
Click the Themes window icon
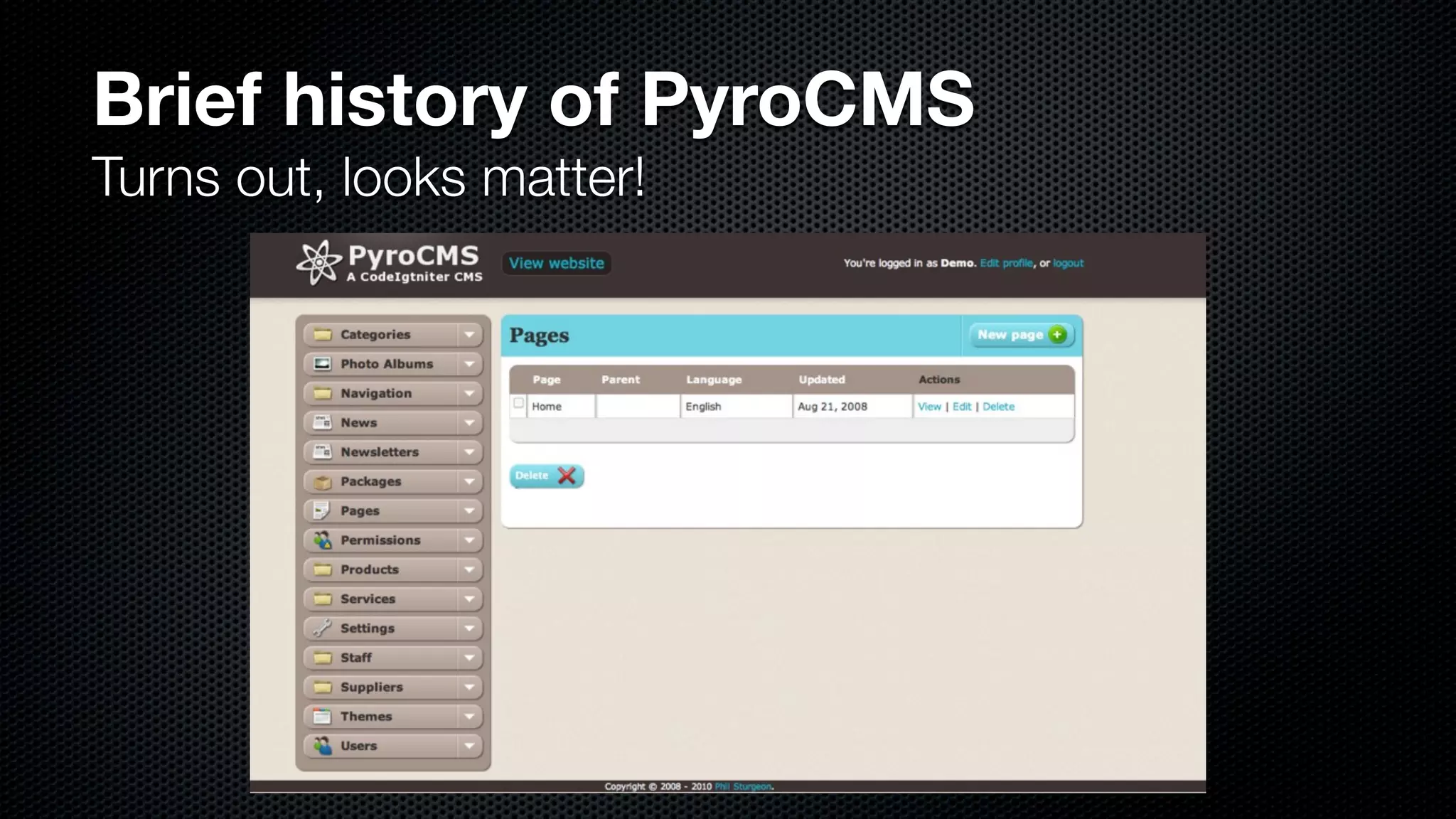[x=323, y=716]
